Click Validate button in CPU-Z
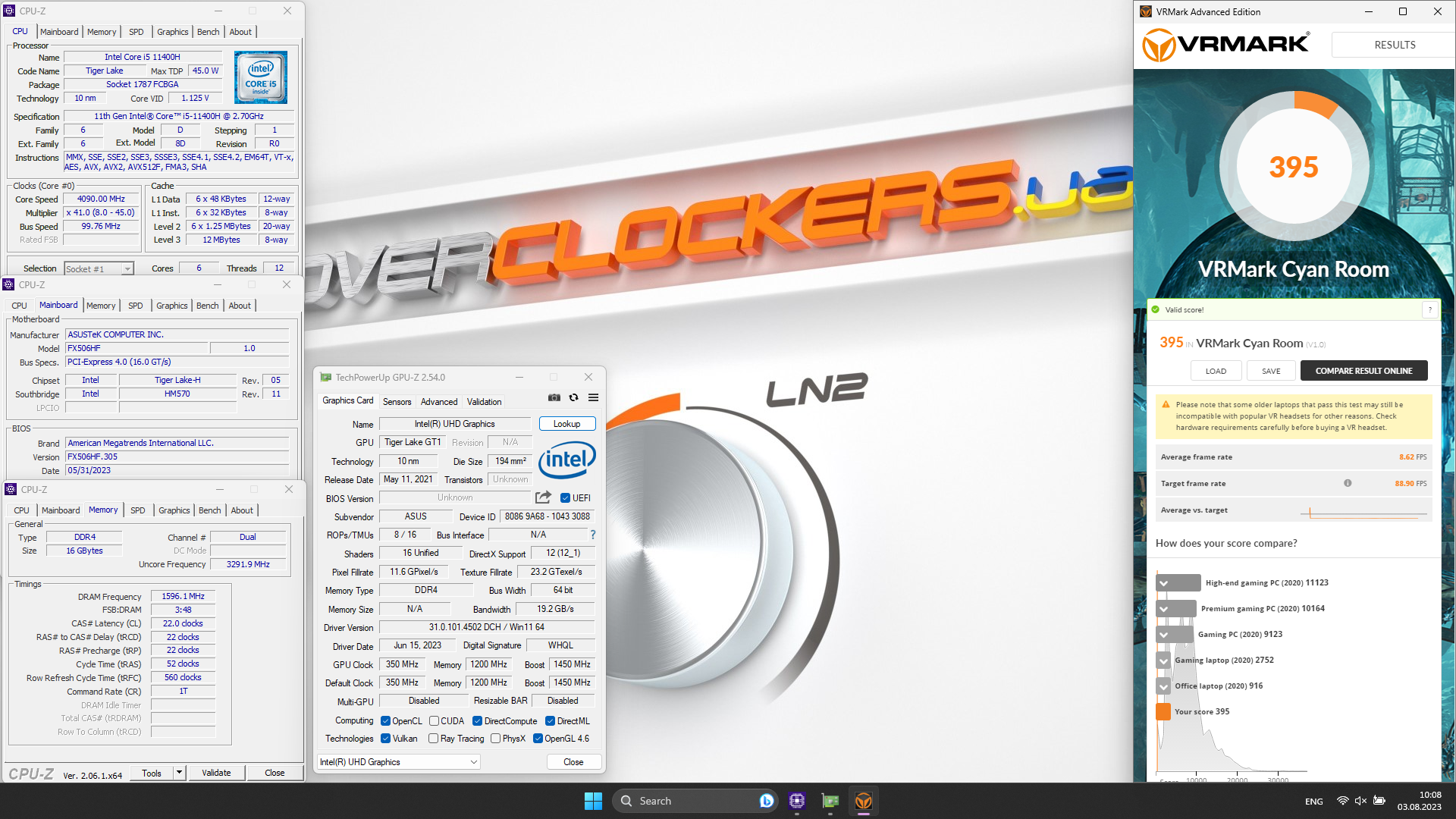The height and width of the screenshot is (819, 1456). 216,773
